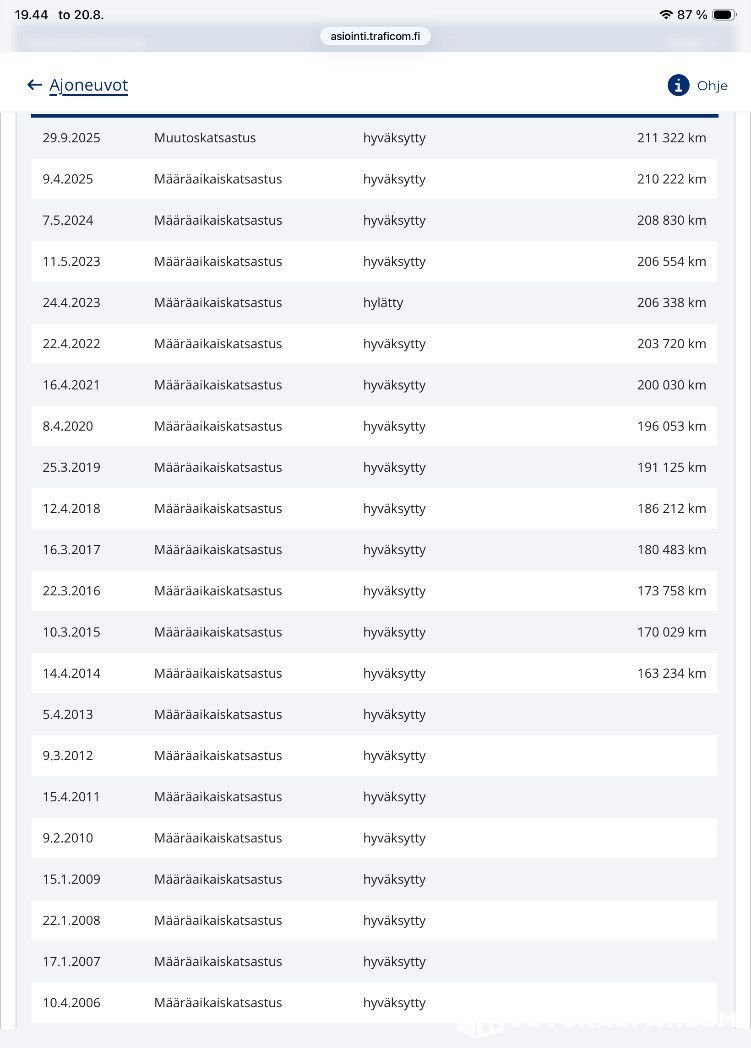Click the 16.4.2021 inspection date
This screenshot has height=1048, width=751.
point(71,385)
